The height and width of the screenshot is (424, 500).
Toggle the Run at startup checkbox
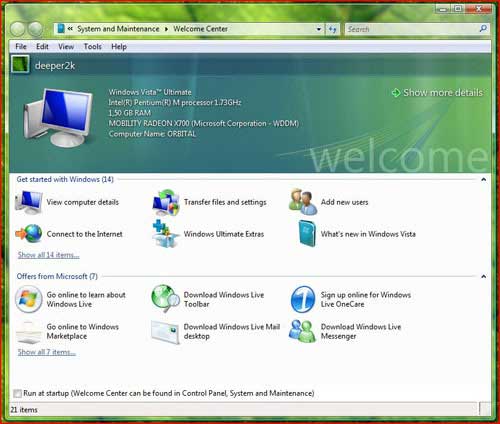(17, 394)
